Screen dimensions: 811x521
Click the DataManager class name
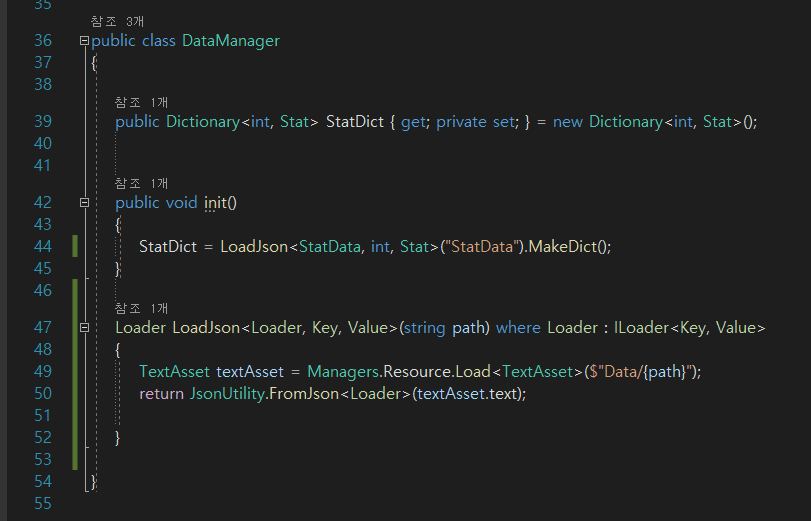(230, 41)
